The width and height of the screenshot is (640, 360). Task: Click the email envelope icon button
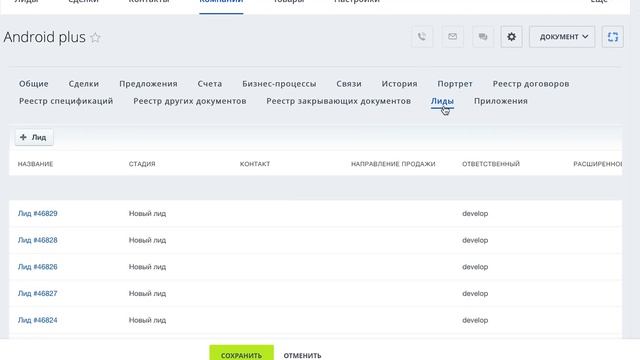tap(452, 37)
